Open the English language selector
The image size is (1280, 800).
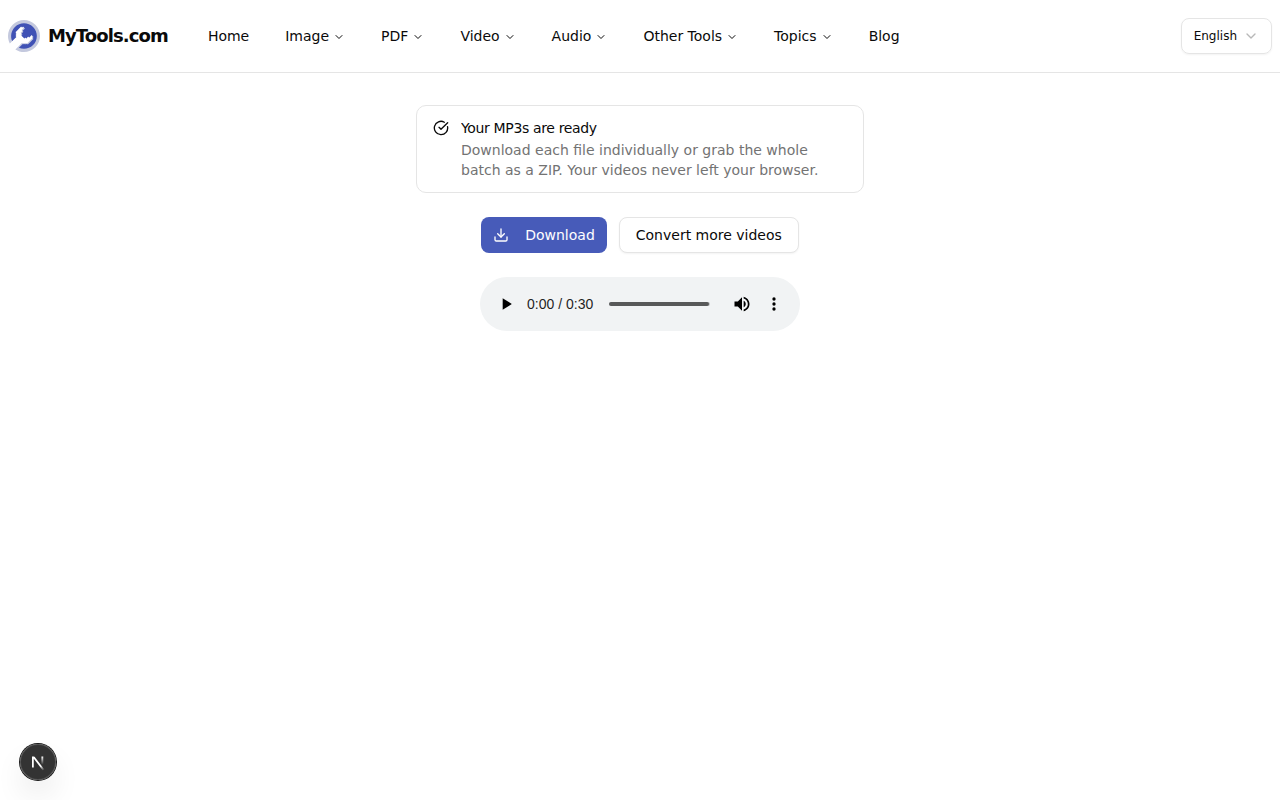(x=1226, y=36)
